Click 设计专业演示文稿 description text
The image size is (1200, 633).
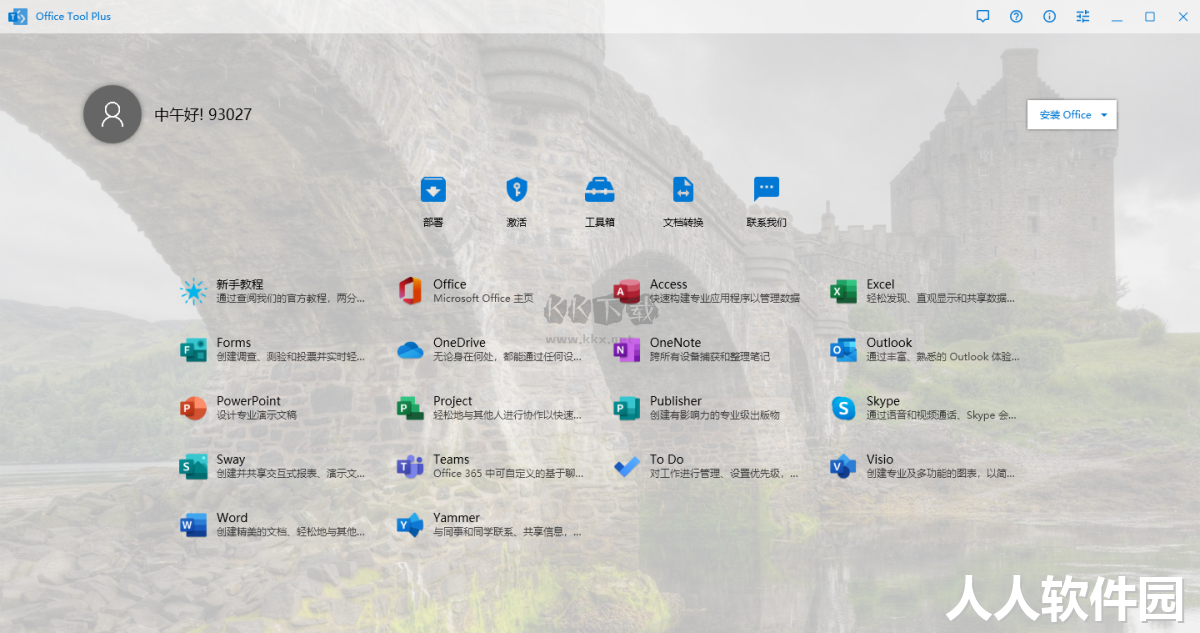tap(256, 415)
